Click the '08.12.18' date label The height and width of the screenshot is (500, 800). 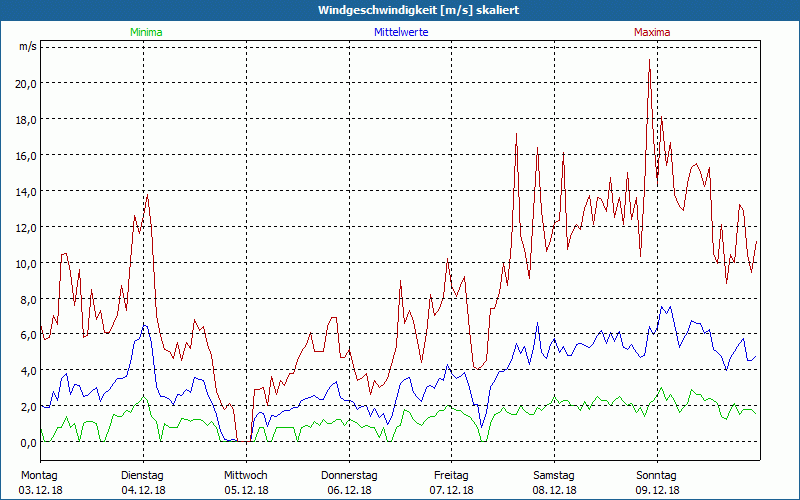(555, 490)
